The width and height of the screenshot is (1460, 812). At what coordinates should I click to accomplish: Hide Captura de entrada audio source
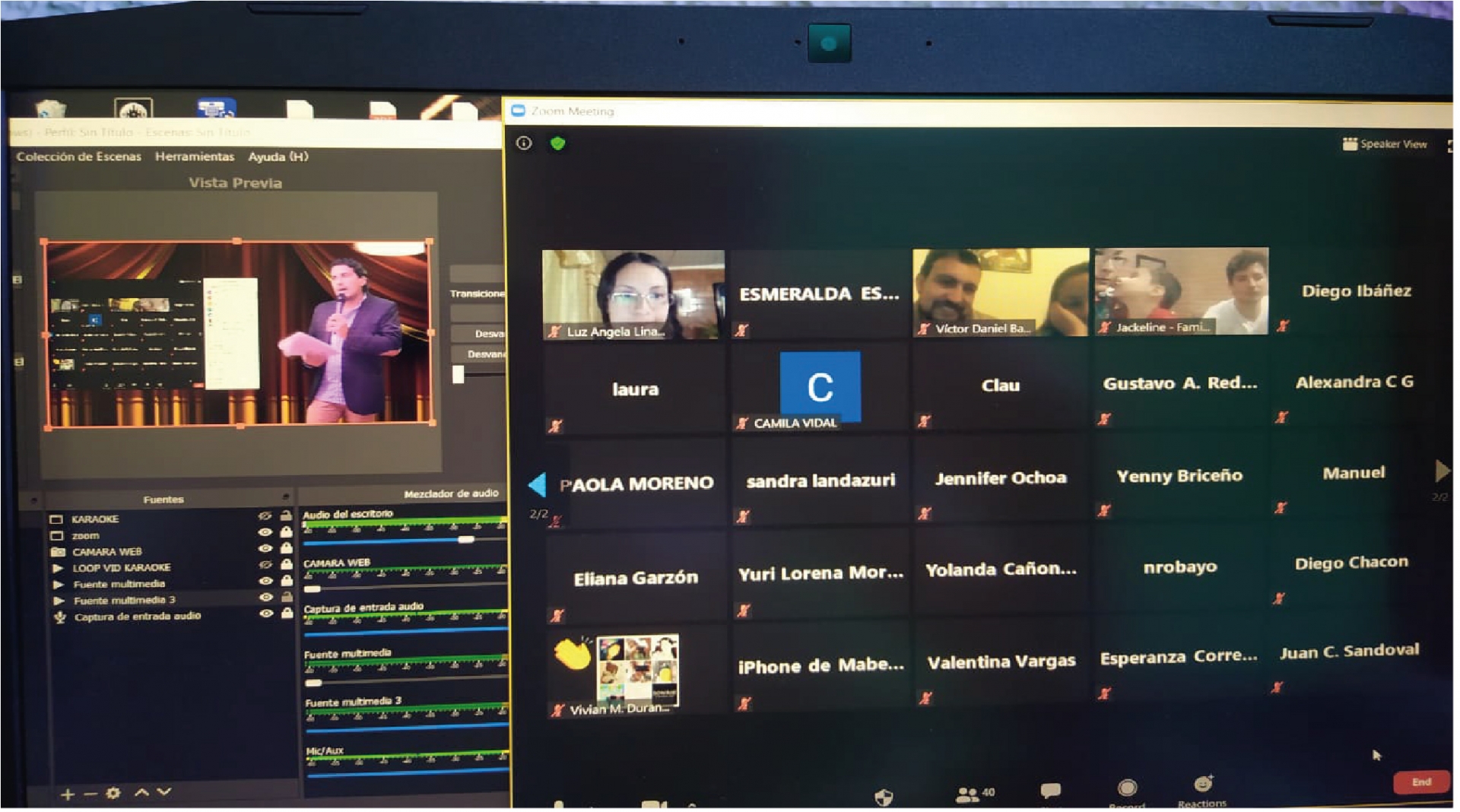click(265, 614)
